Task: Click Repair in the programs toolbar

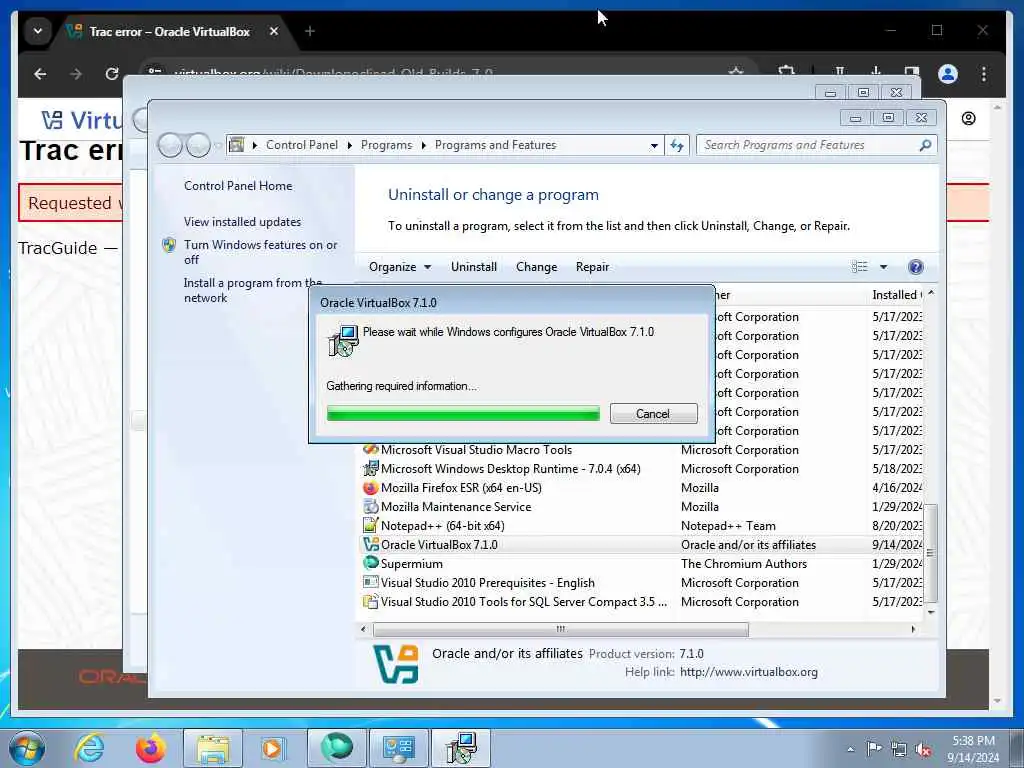Action: [x=592, y=266]
